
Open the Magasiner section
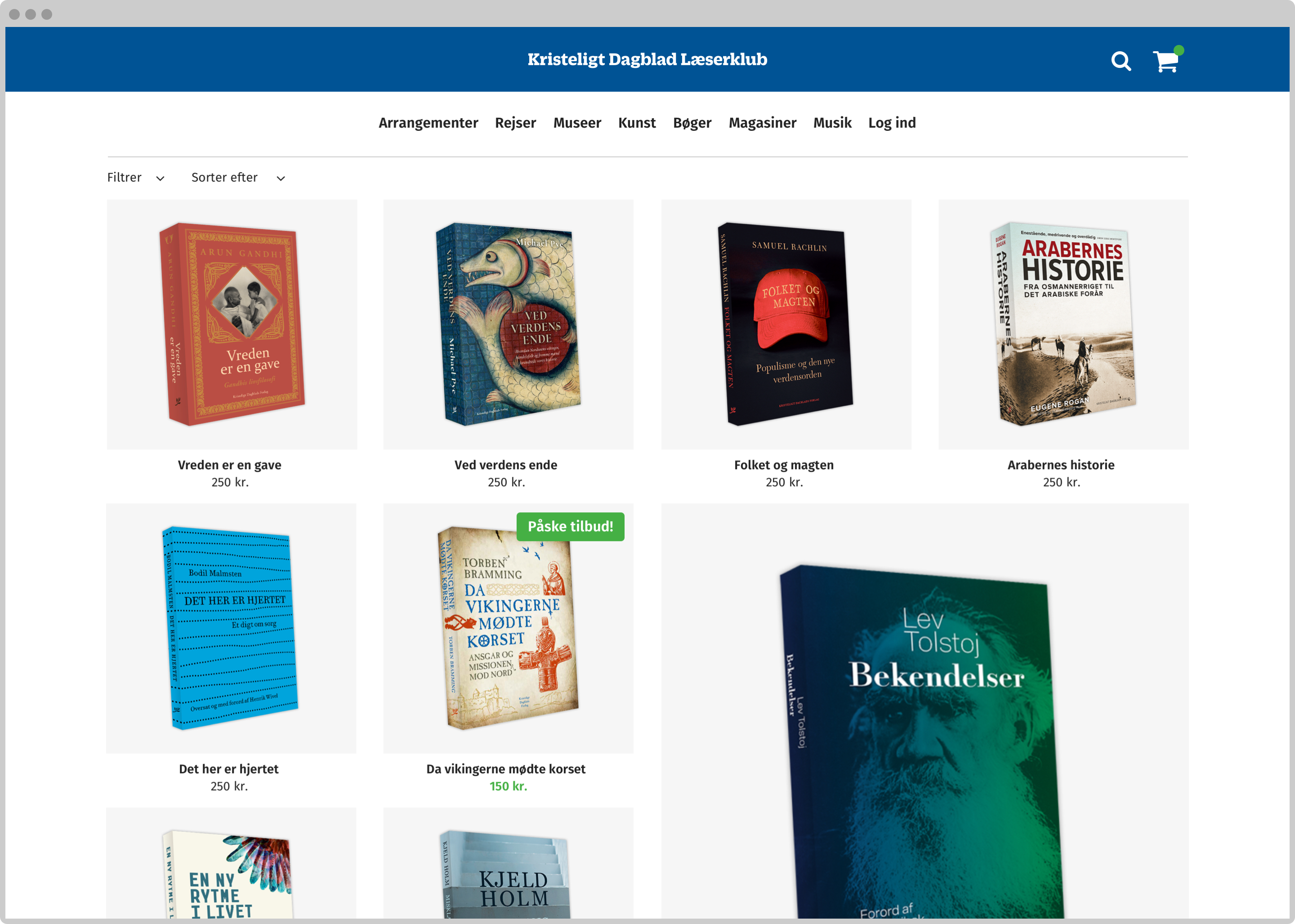coord(762,123)
